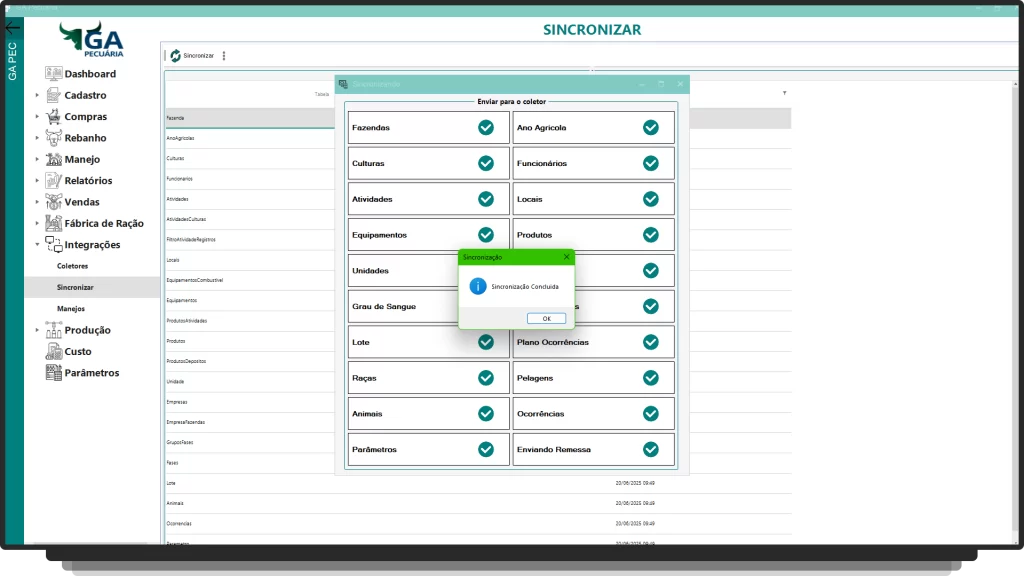Click the Parâmetros green checkmark in dialog
This screenshot has height=576, width=1024.
pos(486,450)
